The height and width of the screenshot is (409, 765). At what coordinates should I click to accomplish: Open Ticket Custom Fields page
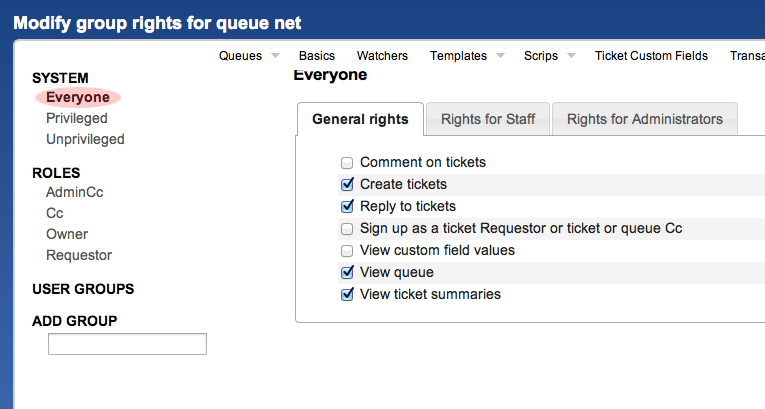coord(651,56)
